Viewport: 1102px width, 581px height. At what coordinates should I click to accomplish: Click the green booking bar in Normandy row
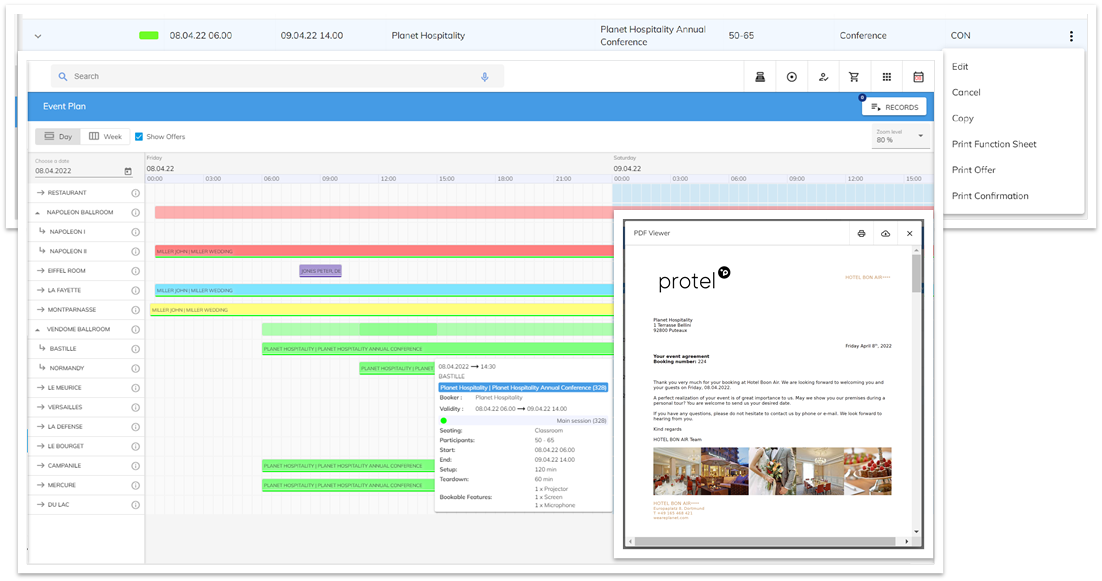pos(397,368)
